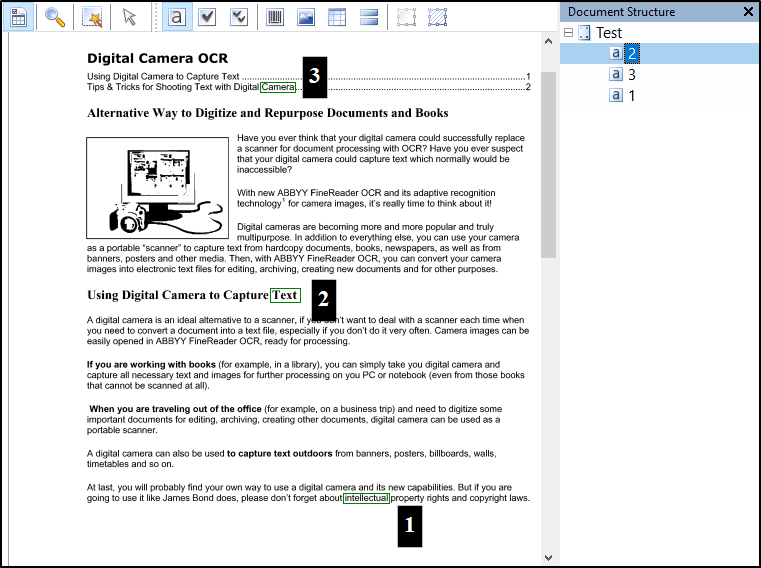The height and width of the screenshot is (568, 761).
Task: Click the text icon beside field 3
Action: click(615, 74)
